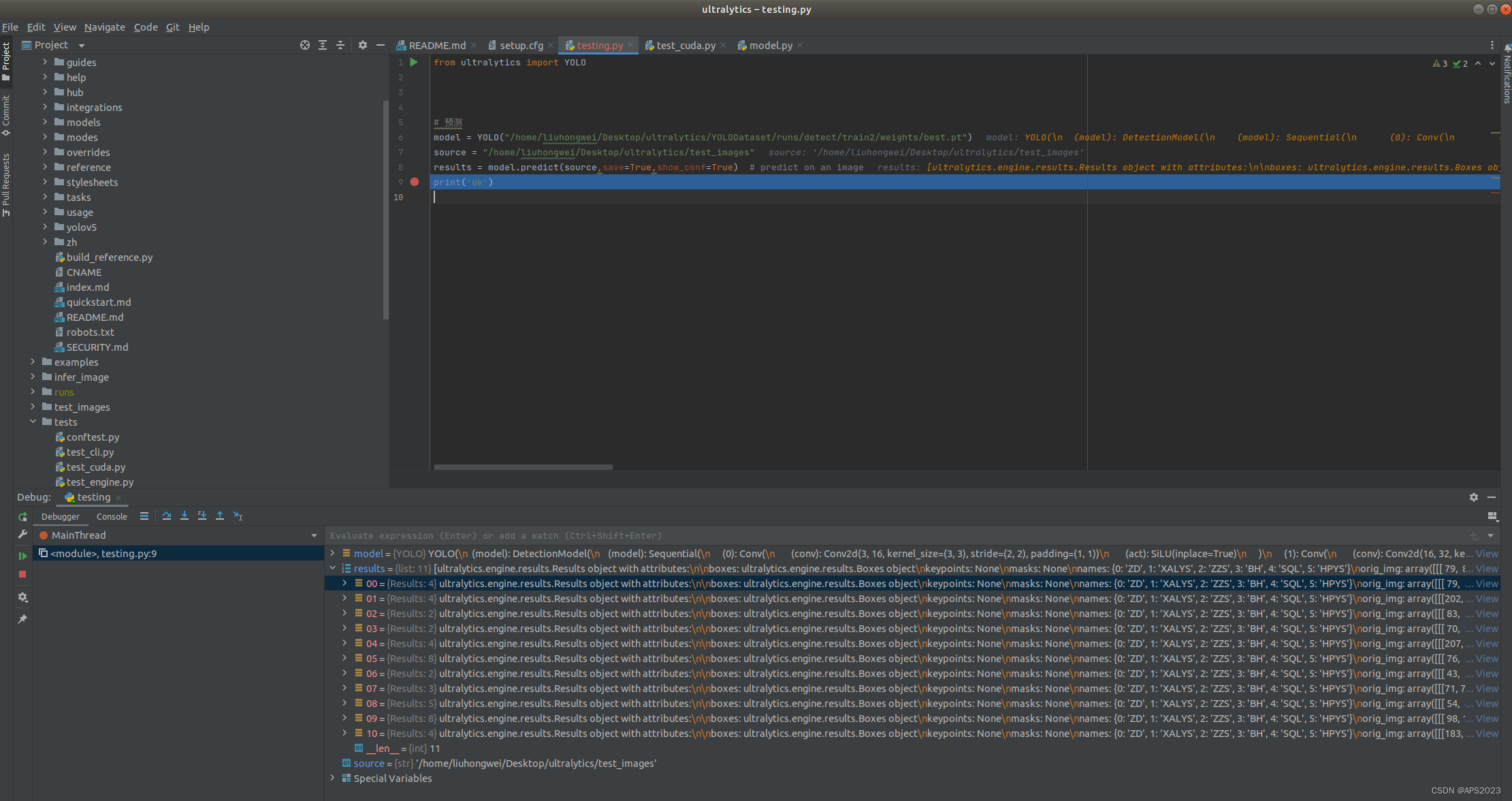
Task: Expand the model variable node
Action: click(x=333, y=553)
